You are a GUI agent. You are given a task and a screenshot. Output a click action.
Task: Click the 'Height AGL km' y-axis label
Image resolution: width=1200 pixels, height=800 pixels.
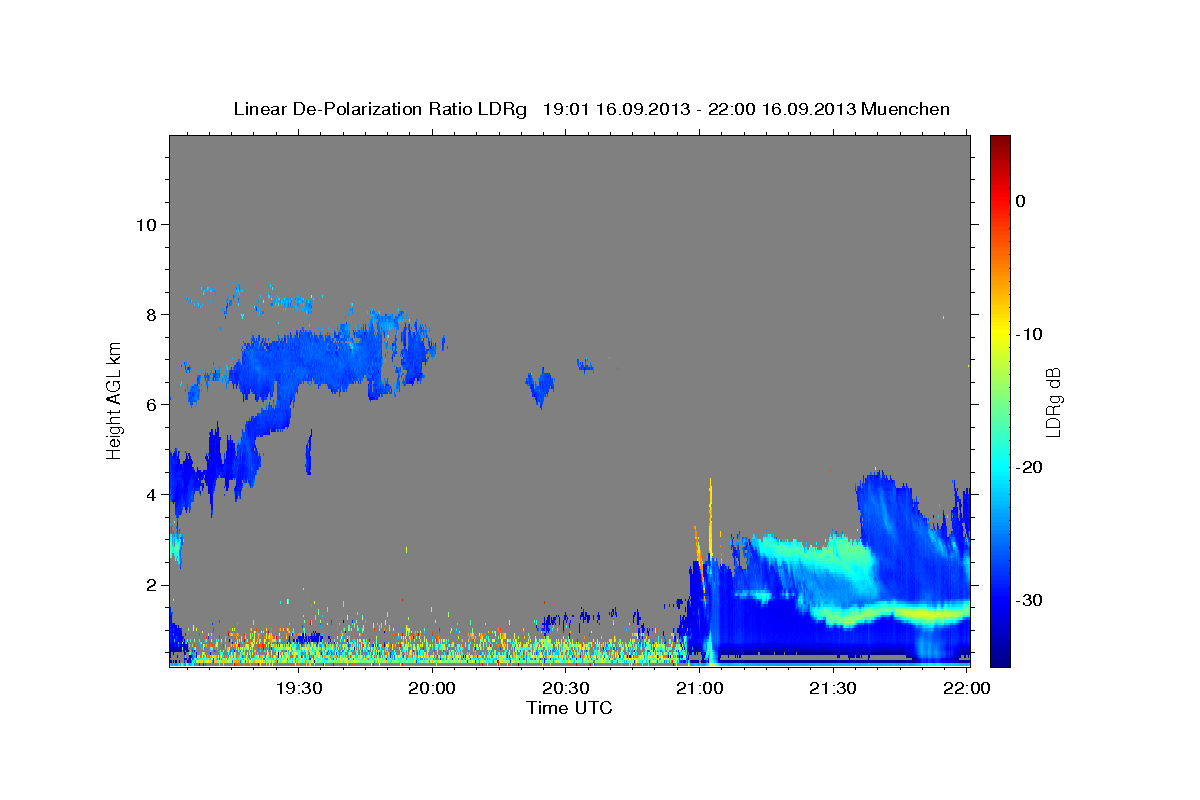click(x=115, y=400)
